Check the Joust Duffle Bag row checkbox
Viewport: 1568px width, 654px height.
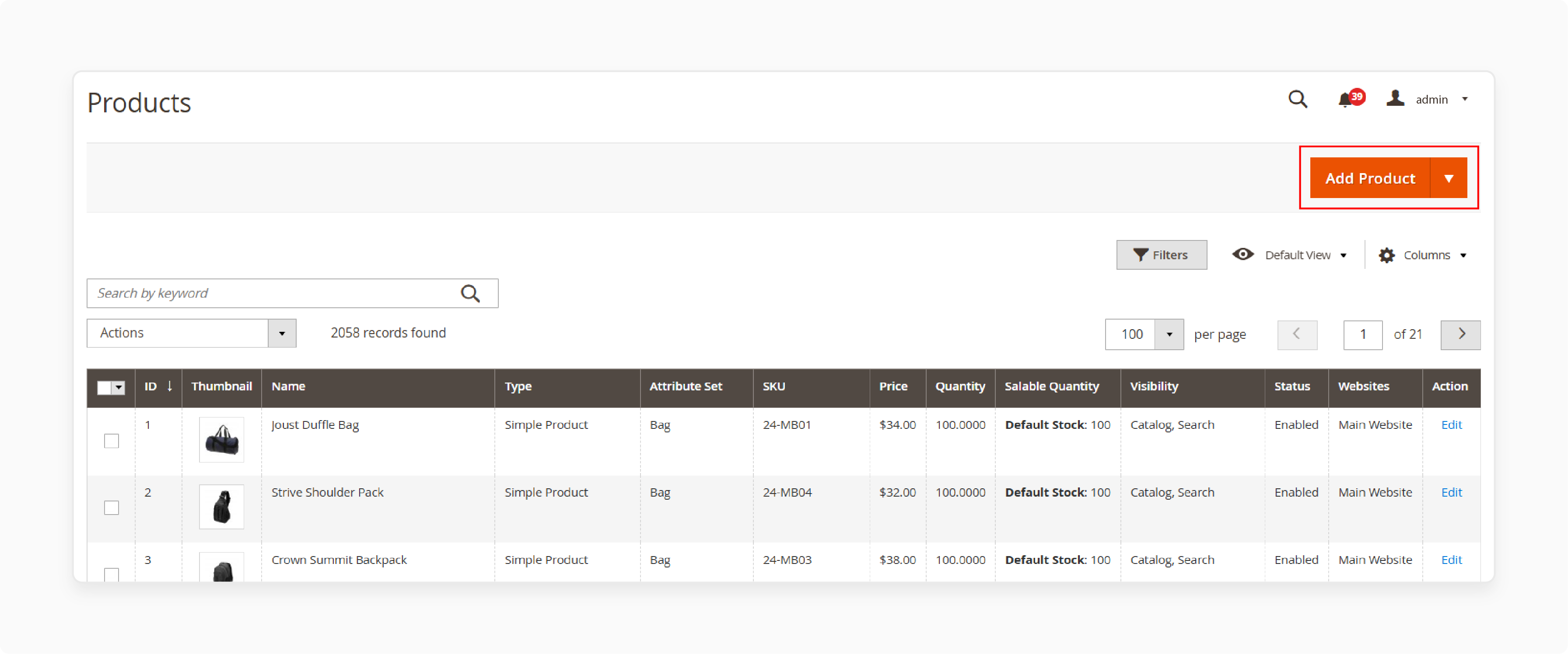(x=112, y=441)
